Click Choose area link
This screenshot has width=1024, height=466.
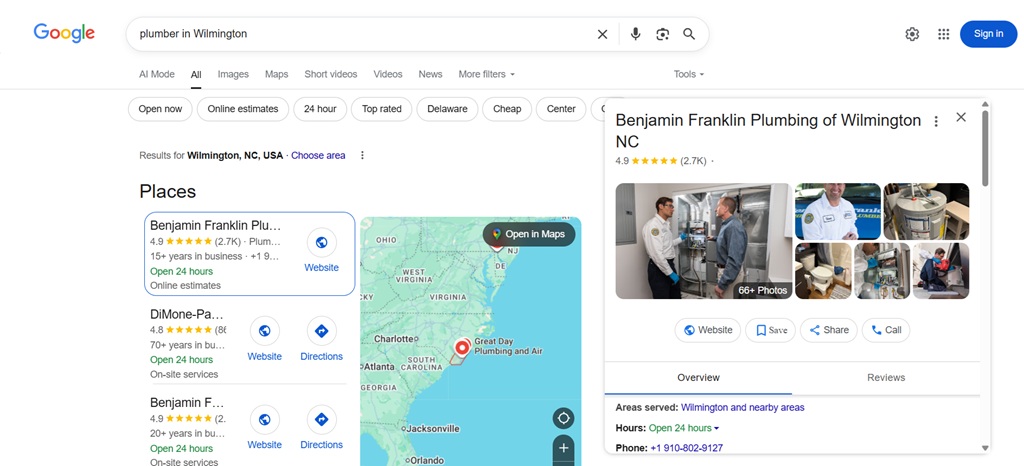coord(318,155)
